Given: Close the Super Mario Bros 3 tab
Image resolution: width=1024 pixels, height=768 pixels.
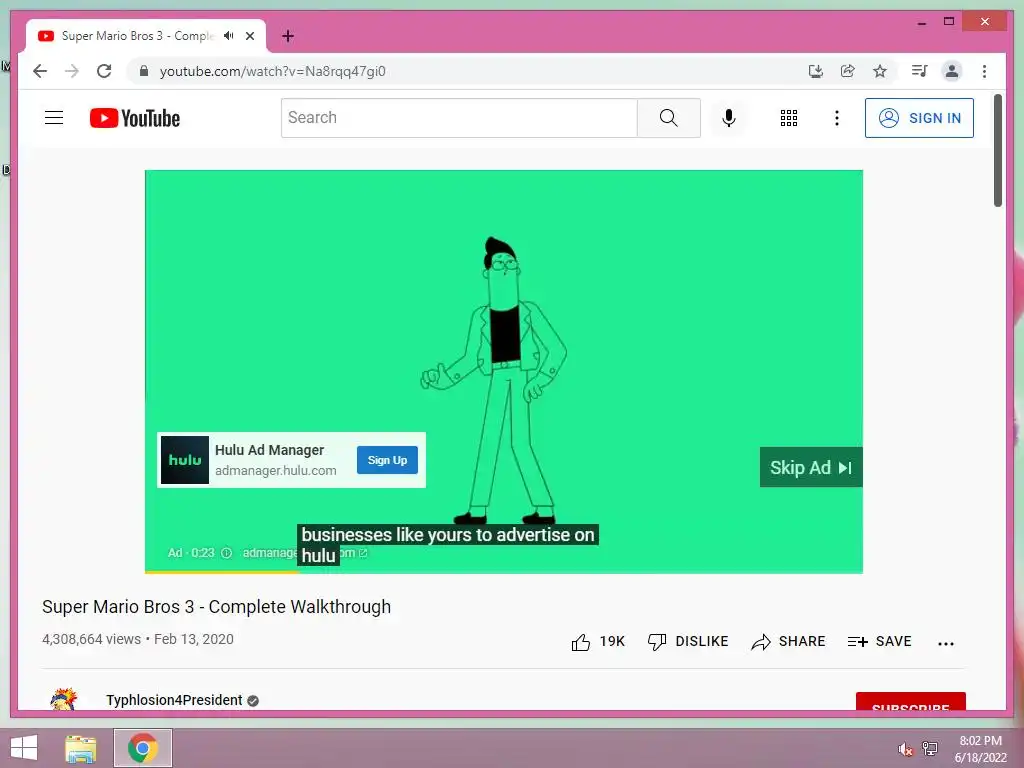Looking at the screenshot, I should click(x=250, y=36).
